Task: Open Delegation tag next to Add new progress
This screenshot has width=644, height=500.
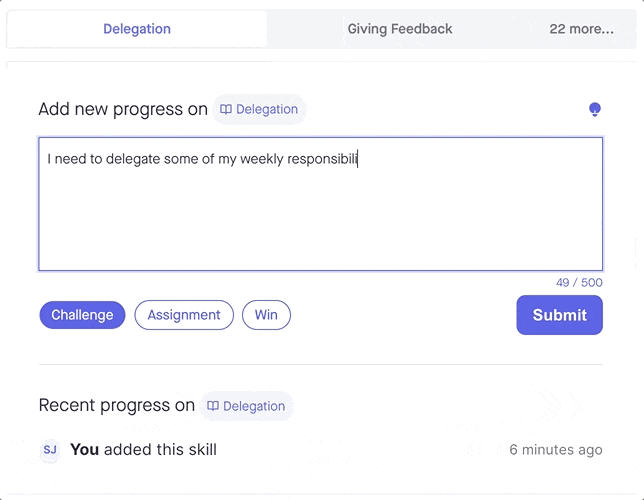Action: (260, 110)
